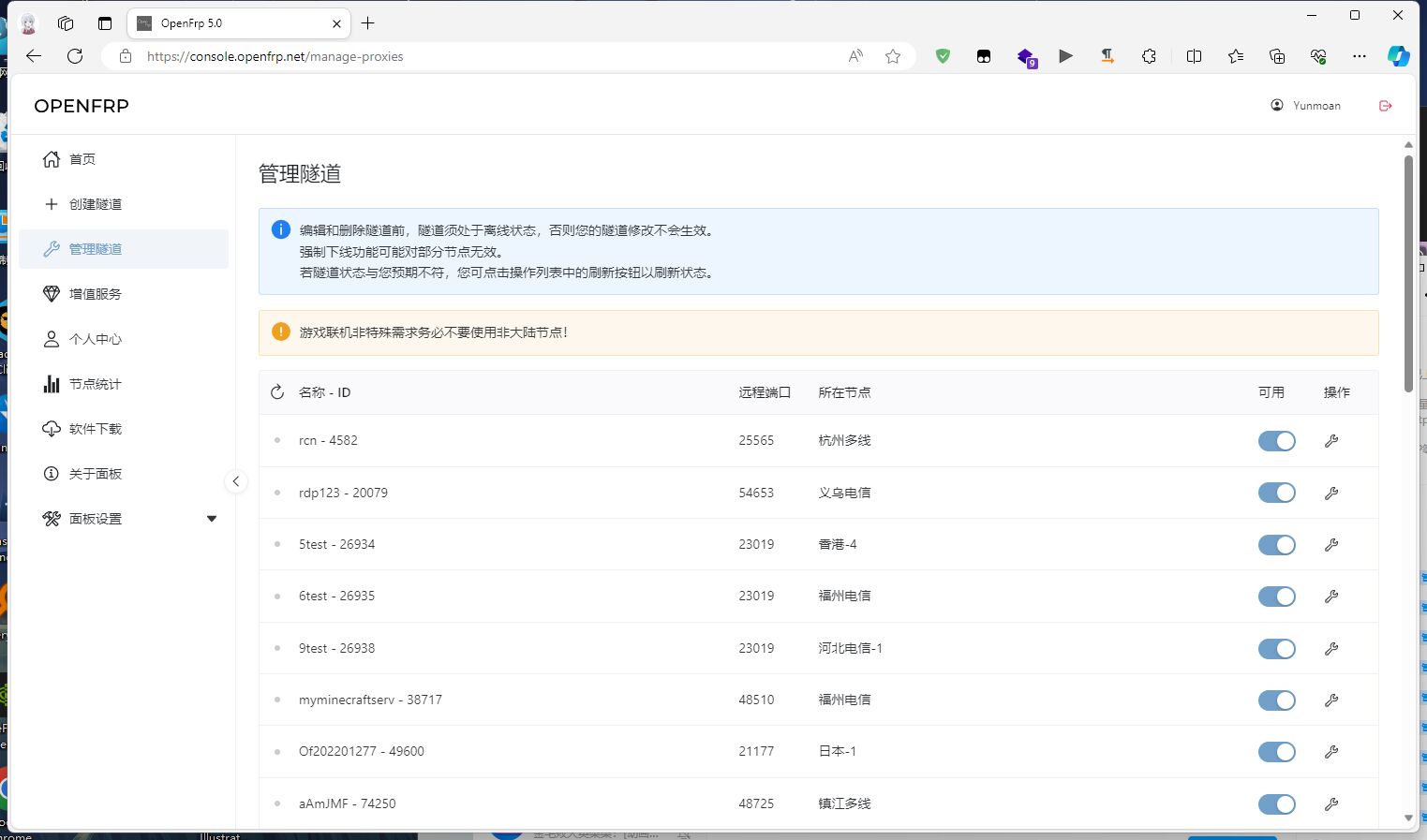Click the Yunmoan user account link
Image resolution: width=1427 pixels, height=840 pixels.
pyautogui.click(x=1305, y=106)
